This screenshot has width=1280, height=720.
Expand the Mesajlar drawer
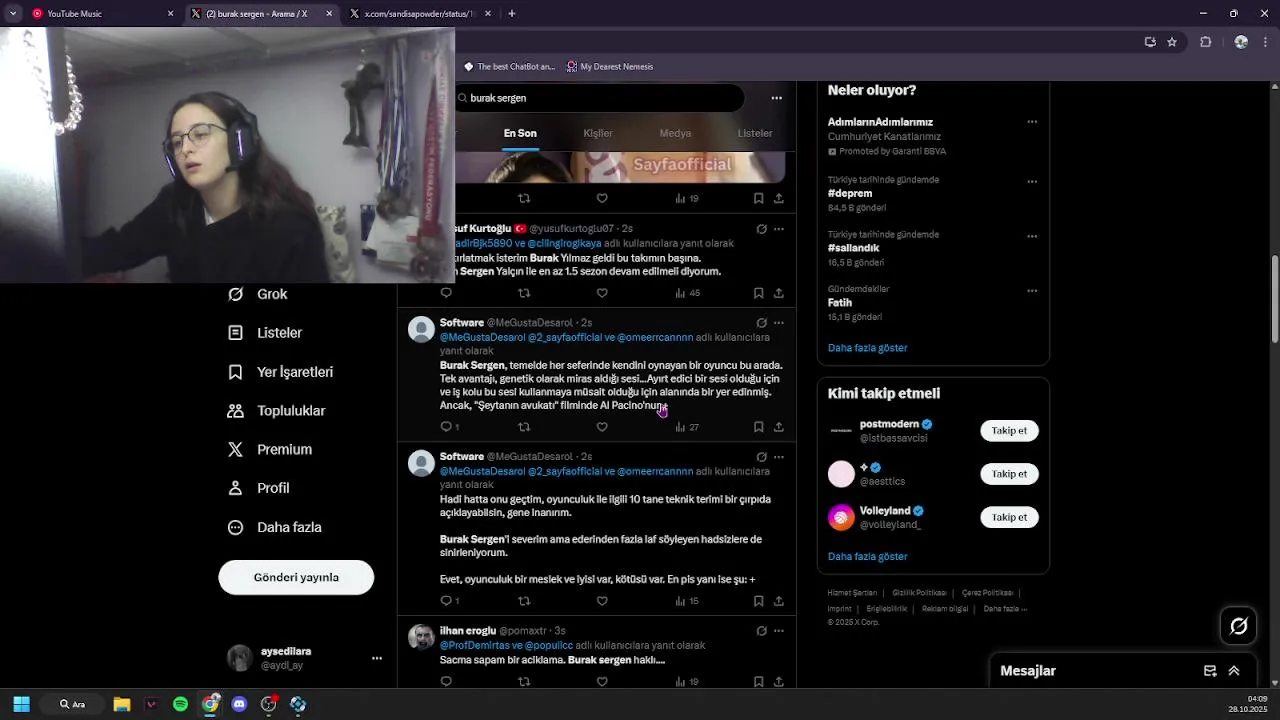pyautogui.click(x=1234, y=671)
